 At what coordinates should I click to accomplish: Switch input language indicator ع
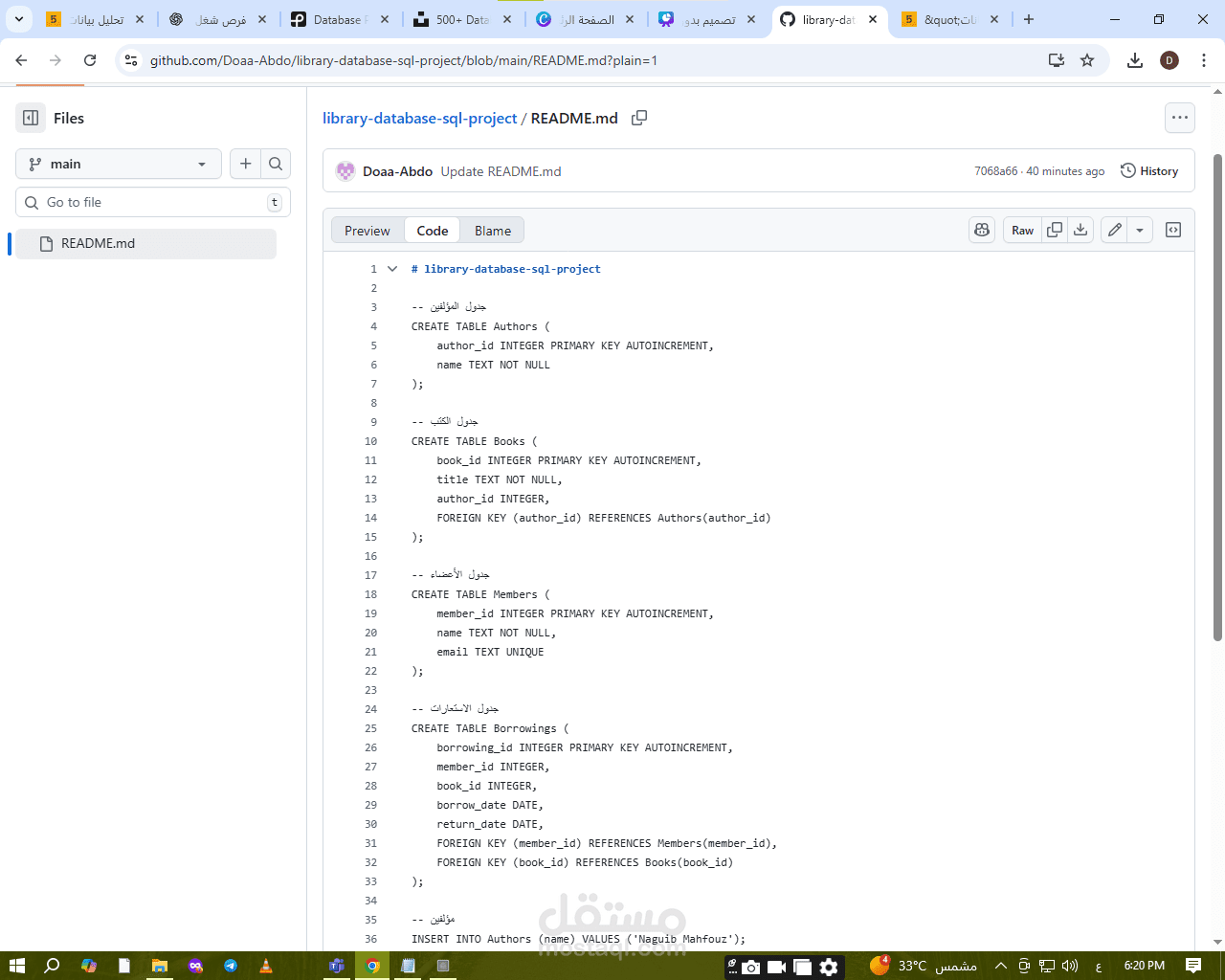pos(1098,966)
